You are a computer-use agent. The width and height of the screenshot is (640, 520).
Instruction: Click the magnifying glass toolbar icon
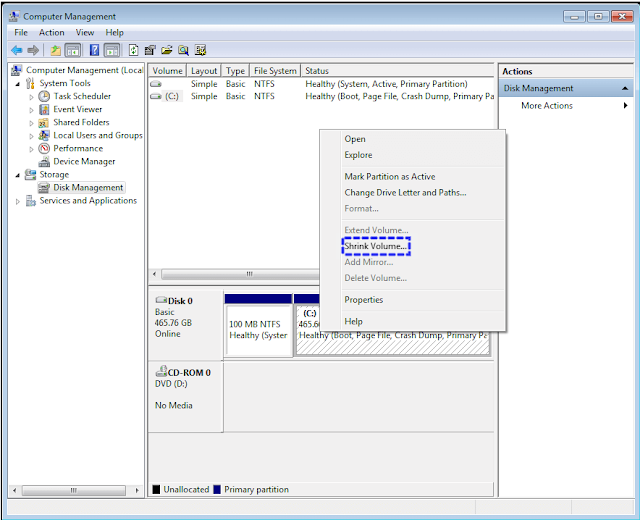pos(183,50)
